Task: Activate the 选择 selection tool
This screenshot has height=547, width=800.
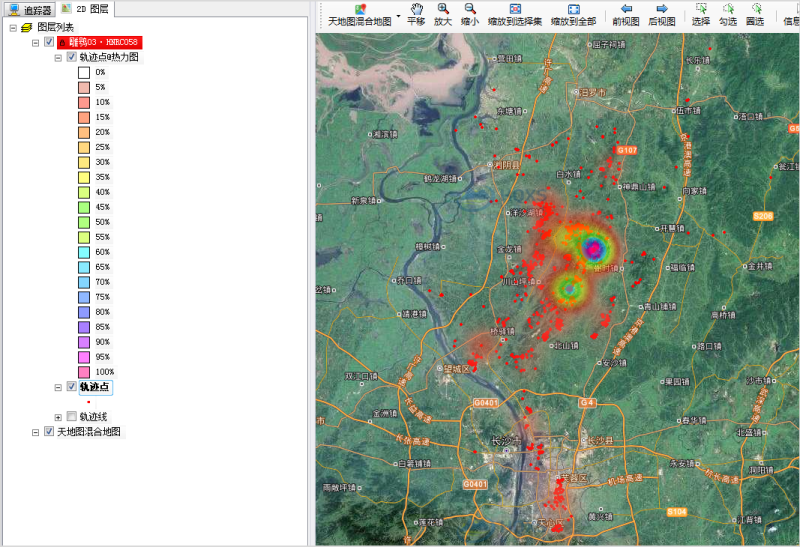Action: 700,14
